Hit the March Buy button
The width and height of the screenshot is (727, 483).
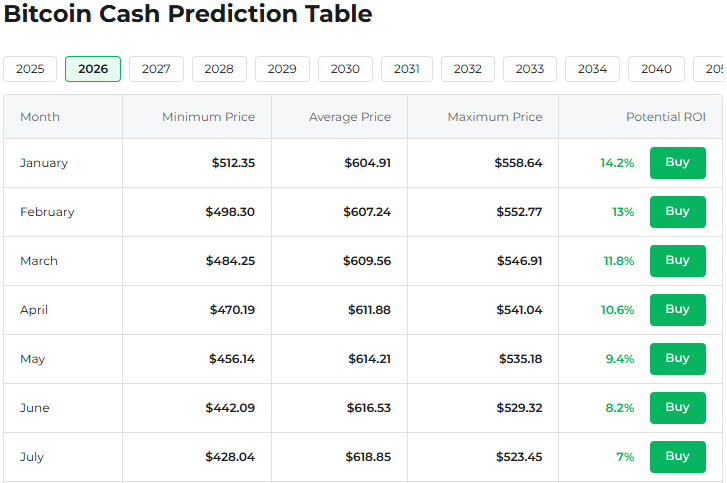[677, 261]
